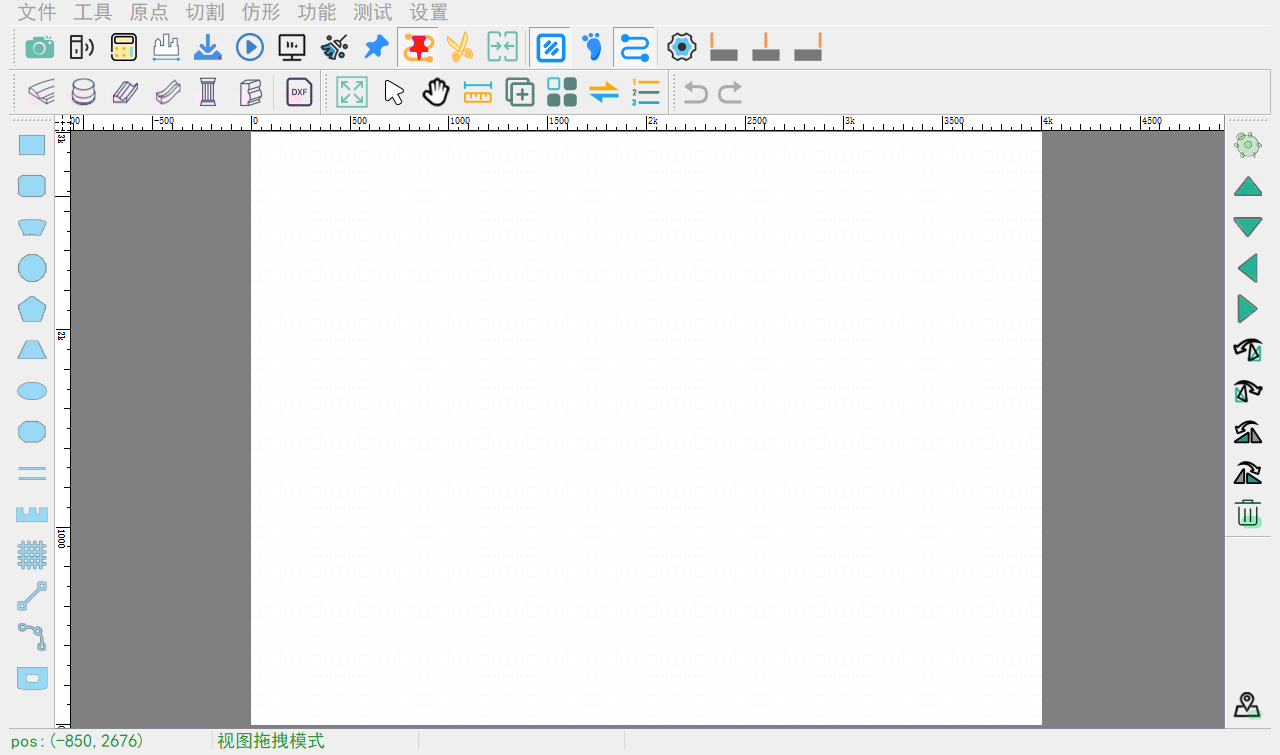This screenshot has width=1280, height=755.
Task: Select the ruler measure tool
Action: pos(478,92)
